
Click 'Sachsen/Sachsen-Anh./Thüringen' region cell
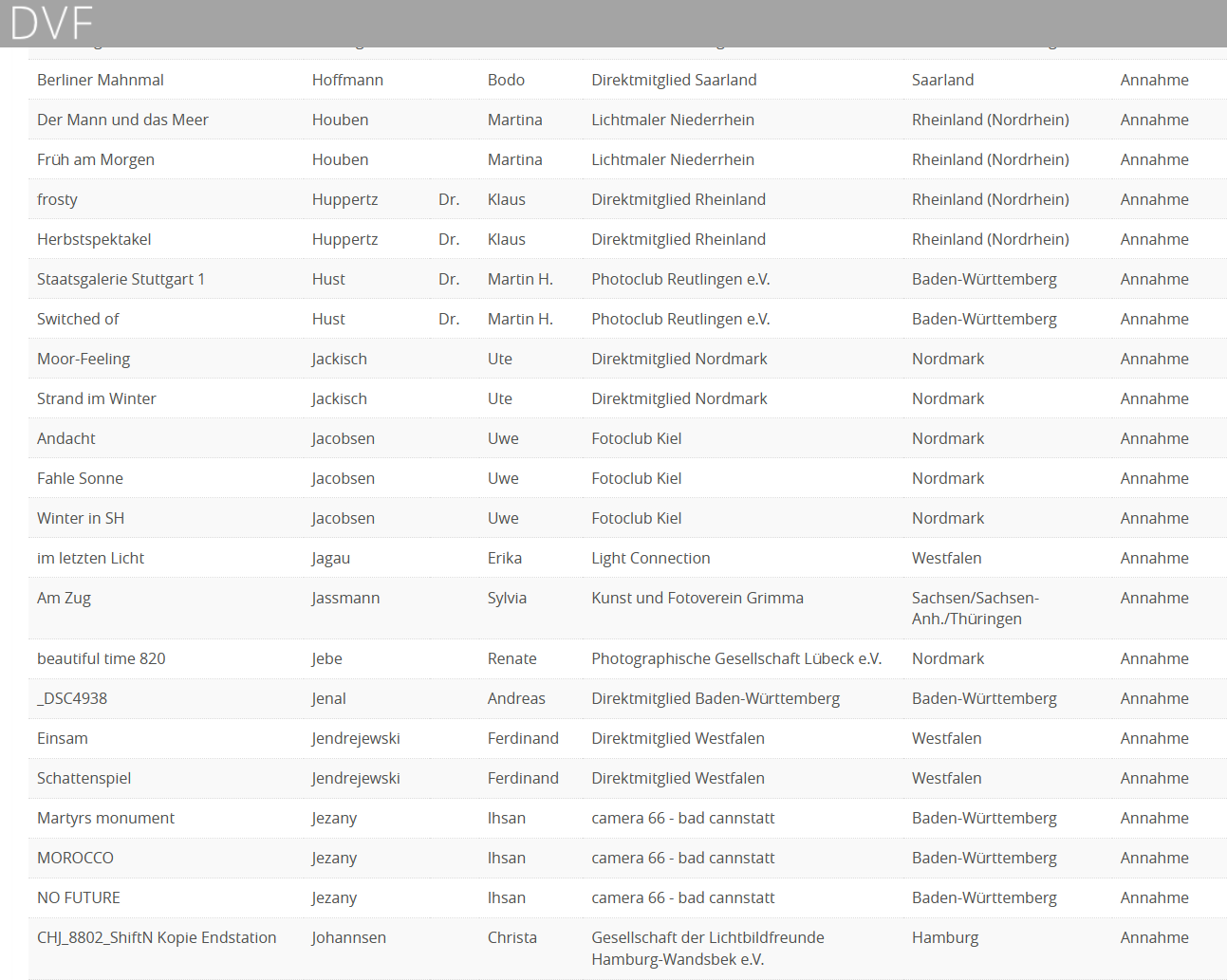coord(976,608)
